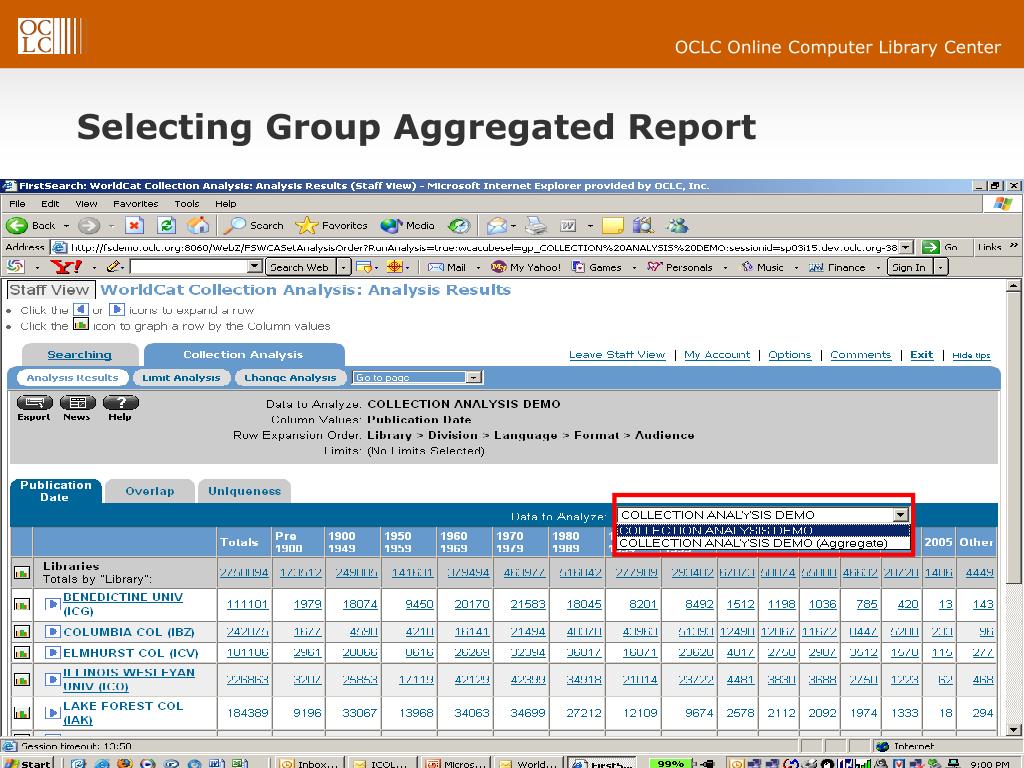Image resolution: width=1024 pixels, height=768 pixels.
Task: Click the Exit link
Action: (921, 355)
